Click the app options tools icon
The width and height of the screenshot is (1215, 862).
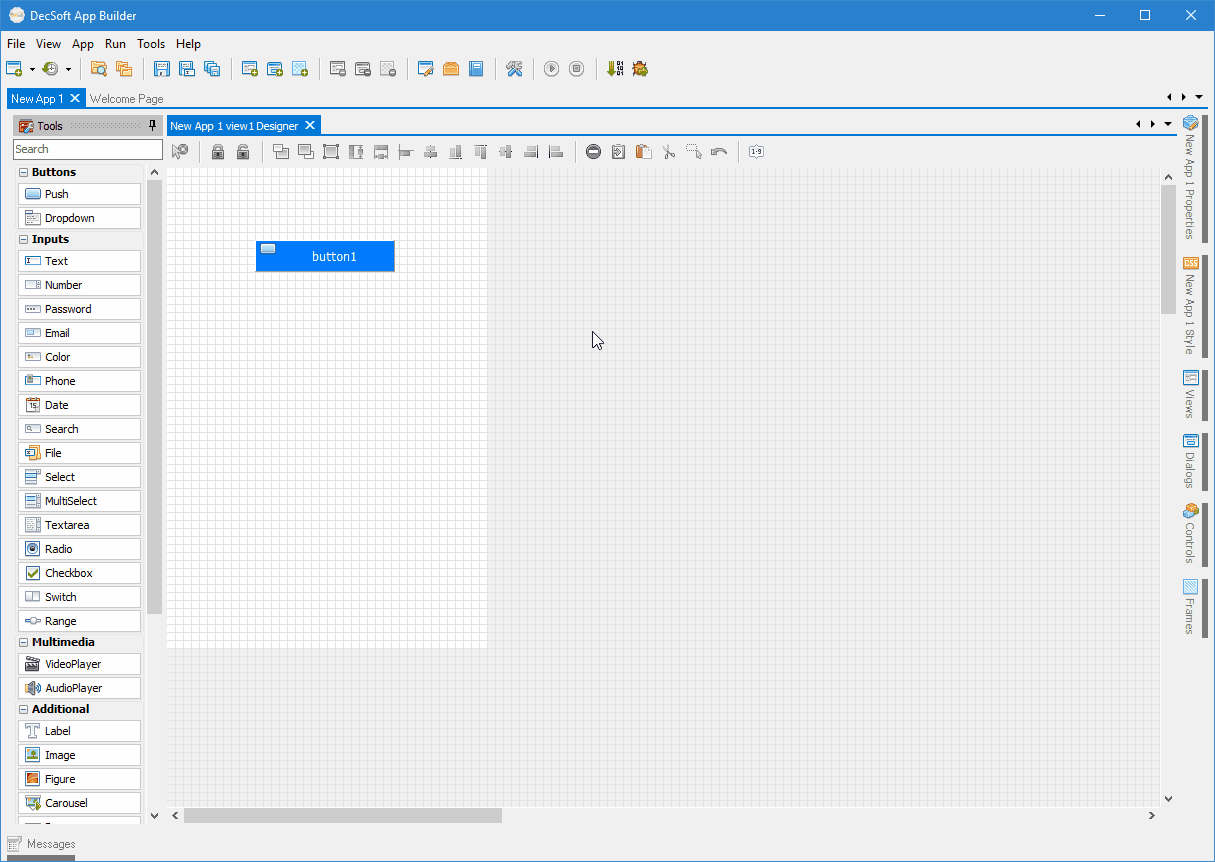514,69
